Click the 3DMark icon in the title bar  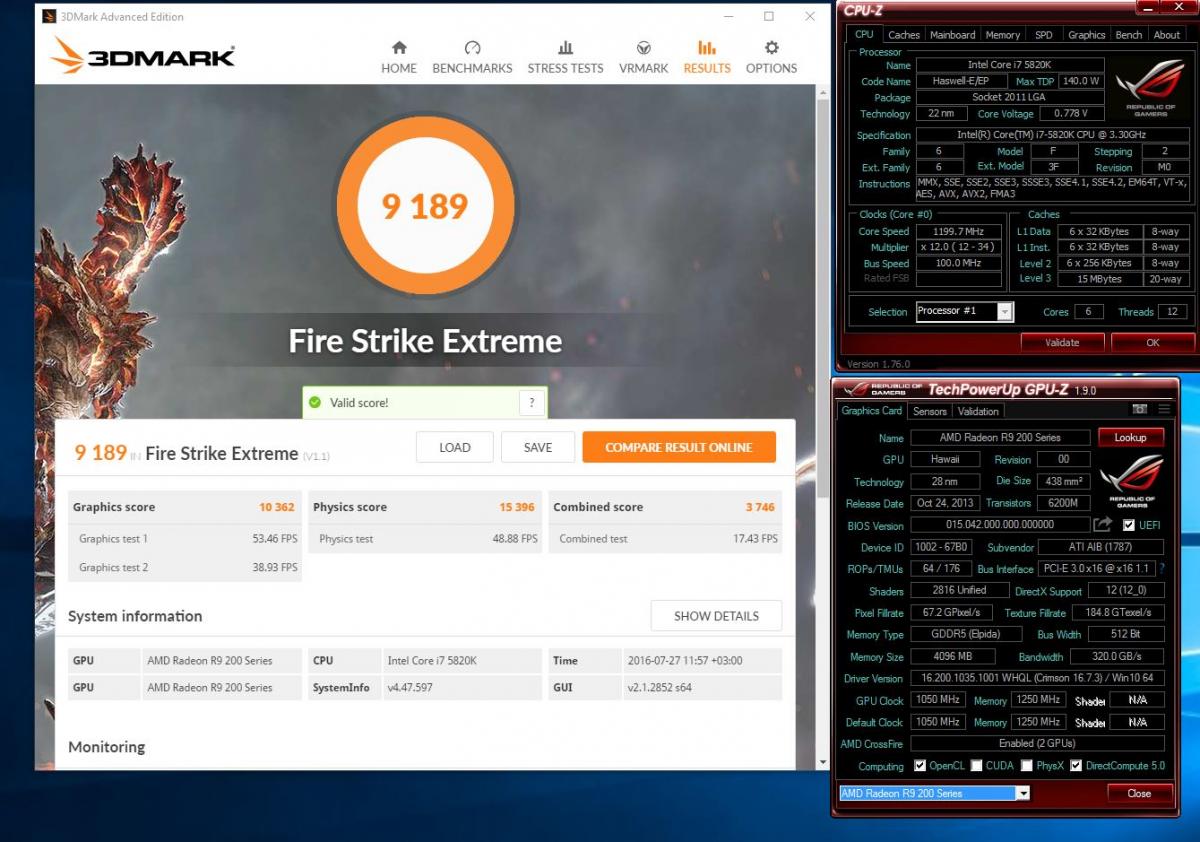pyautogui.click(x=49, y=16)
